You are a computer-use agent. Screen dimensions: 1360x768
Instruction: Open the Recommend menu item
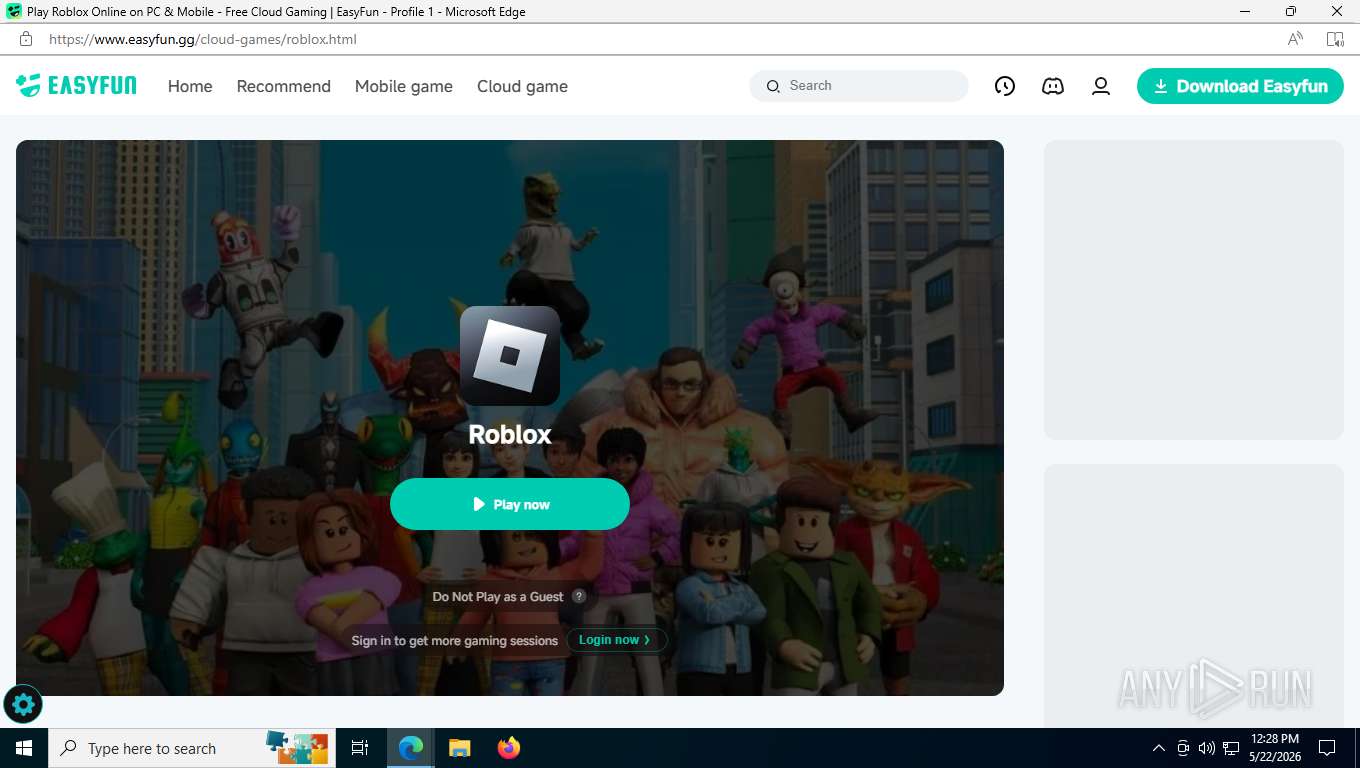click(283, 86)
